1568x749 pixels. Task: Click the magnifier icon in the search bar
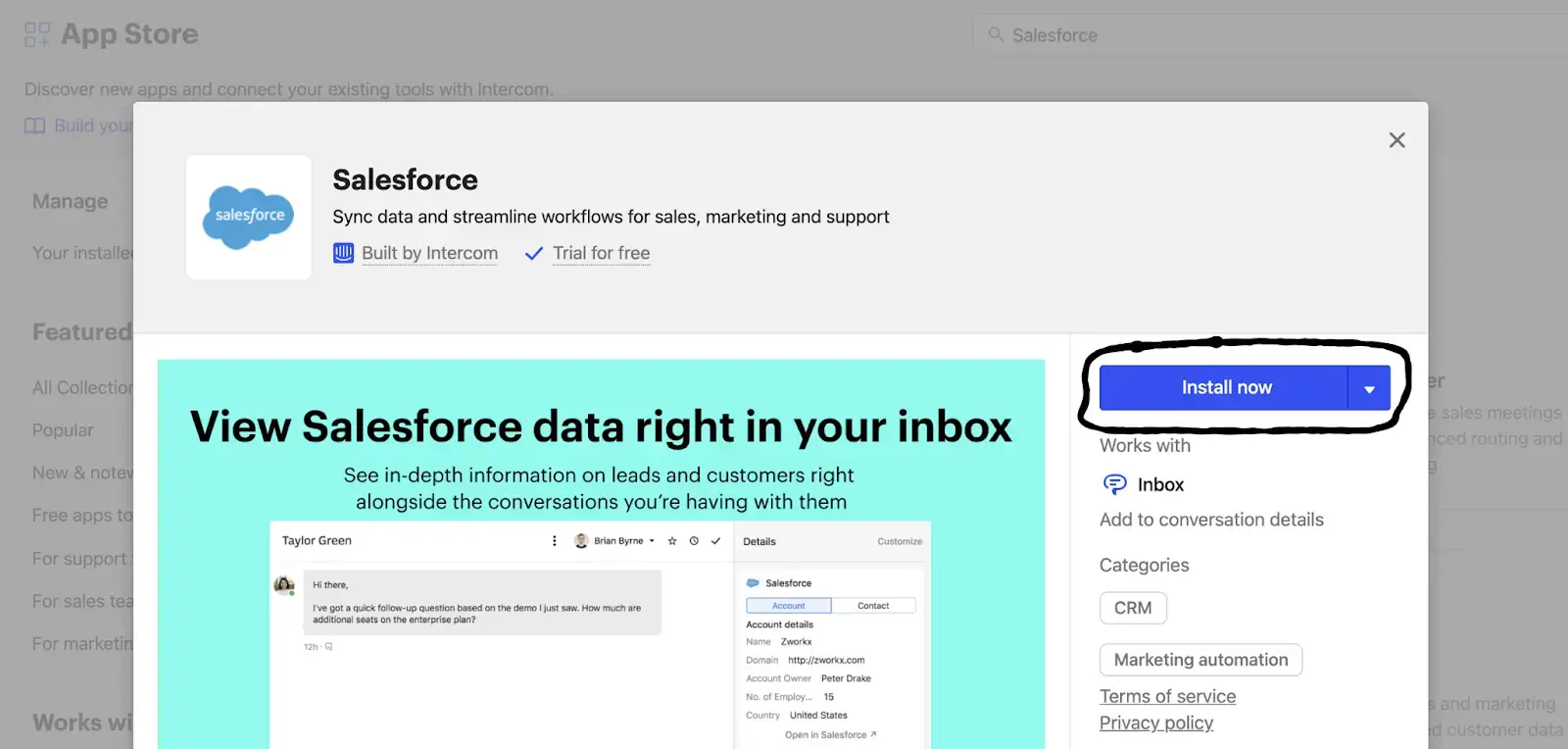point(996,35)
